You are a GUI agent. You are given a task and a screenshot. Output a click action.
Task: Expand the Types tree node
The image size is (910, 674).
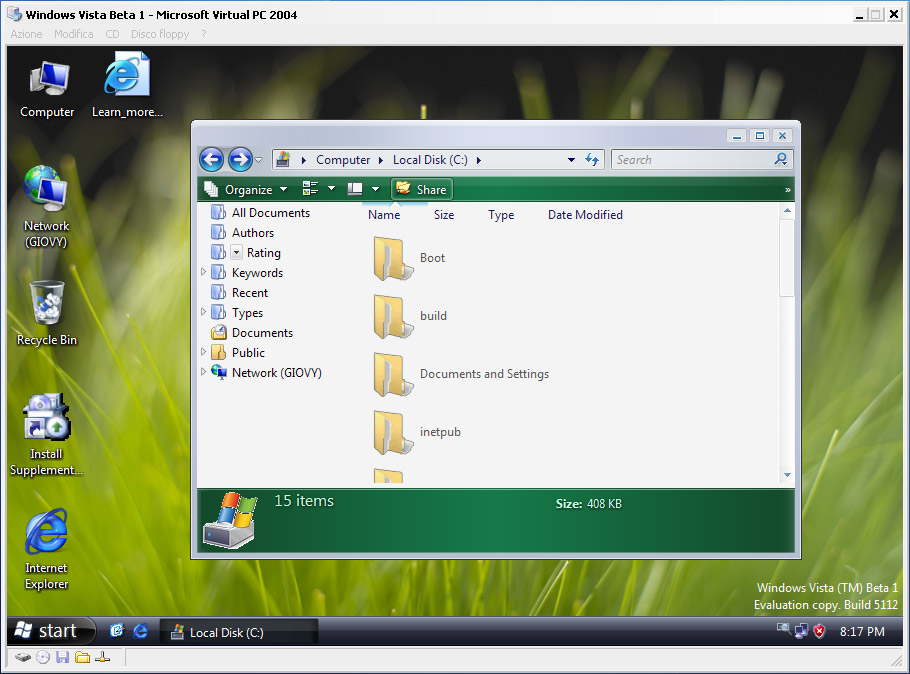(x=203, y=312)
